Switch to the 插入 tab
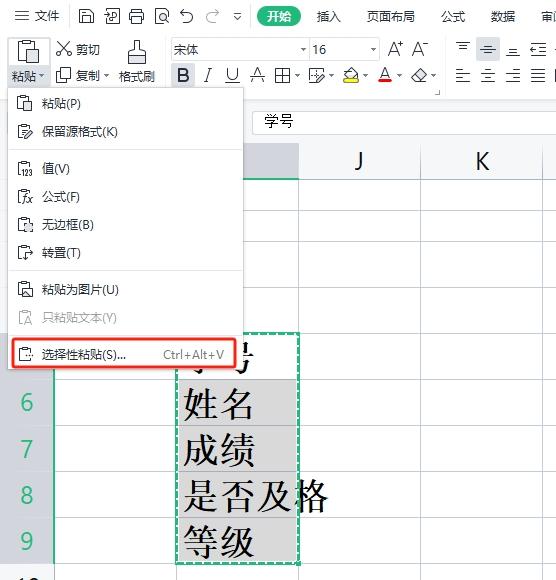The image size is (556, 580). 328,16
